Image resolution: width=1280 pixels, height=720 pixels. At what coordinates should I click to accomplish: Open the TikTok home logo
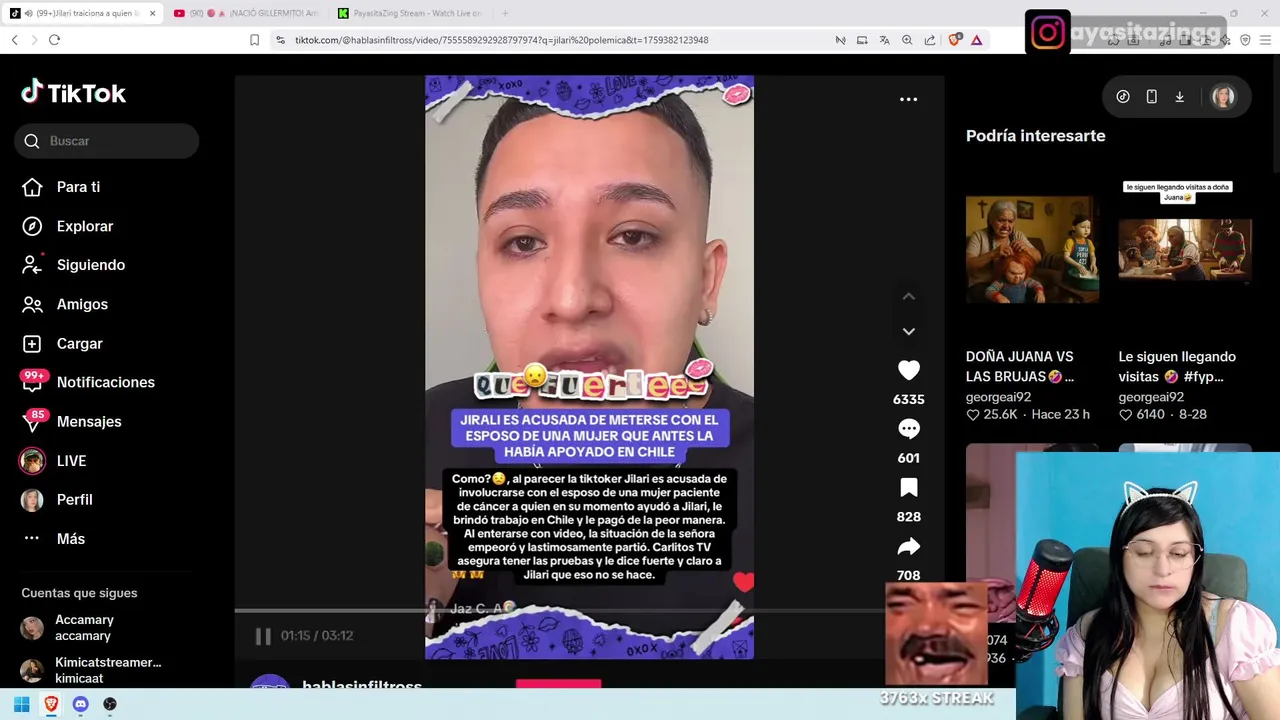73,93
